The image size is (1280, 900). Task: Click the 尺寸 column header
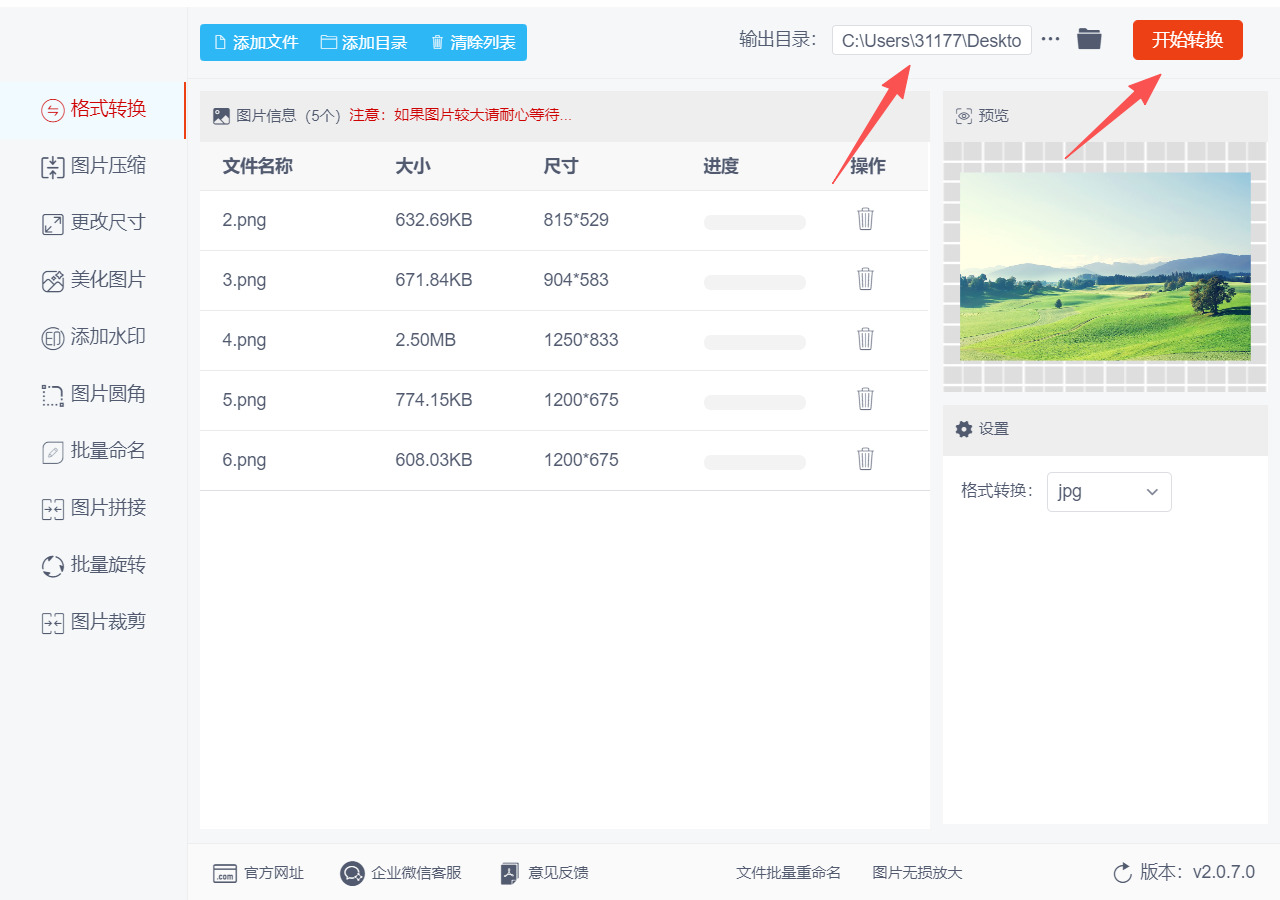pyautogui.click(x=561, y=166)
